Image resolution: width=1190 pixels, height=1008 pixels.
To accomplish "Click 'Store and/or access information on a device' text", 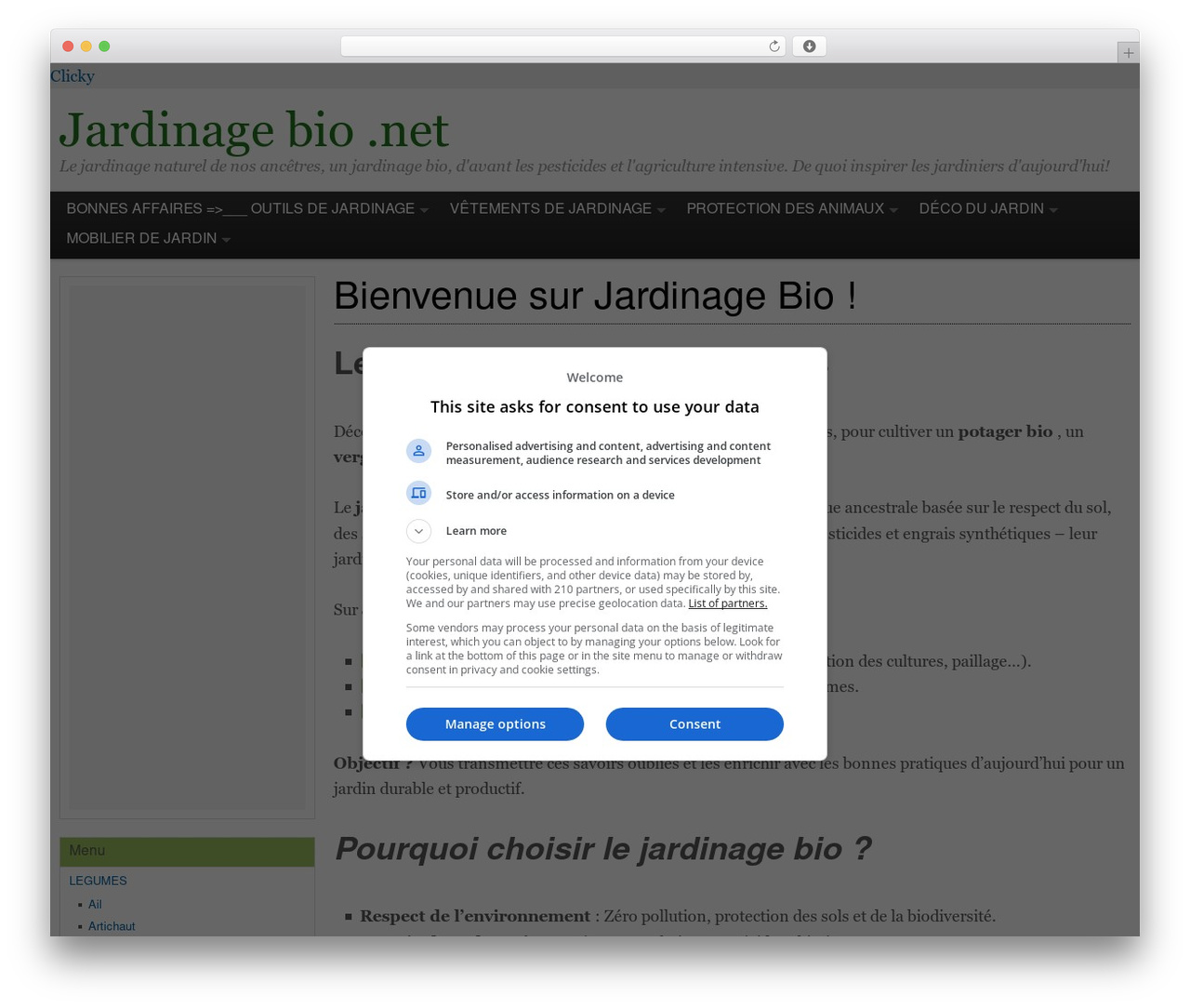I will pyautogui.click(x=560, y=495).
